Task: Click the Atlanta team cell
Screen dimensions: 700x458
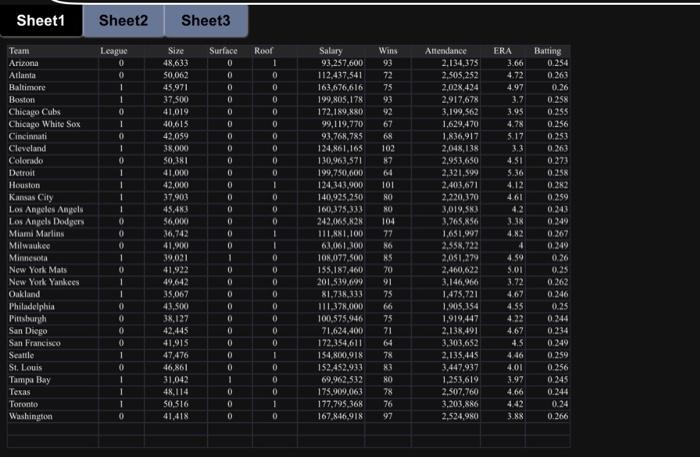Action: pyautogui.click(x=53, y=75)
